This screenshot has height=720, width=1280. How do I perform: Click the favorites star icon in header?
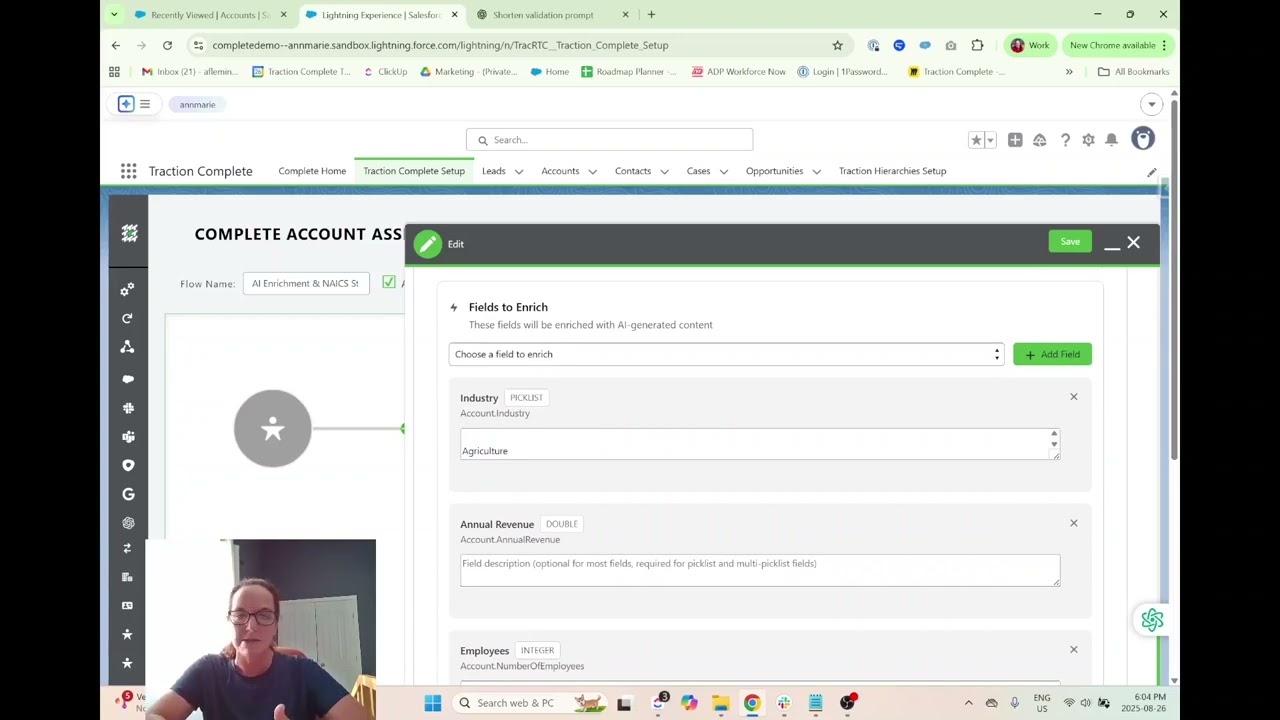(976, 140)
